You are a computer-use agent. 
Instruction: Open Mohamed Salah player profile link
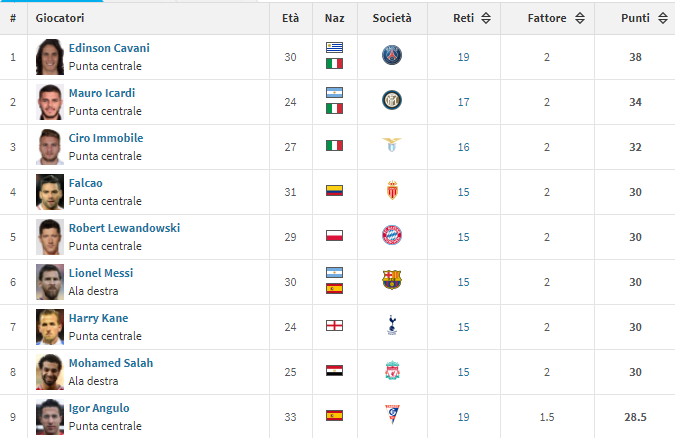coord(111,363)
